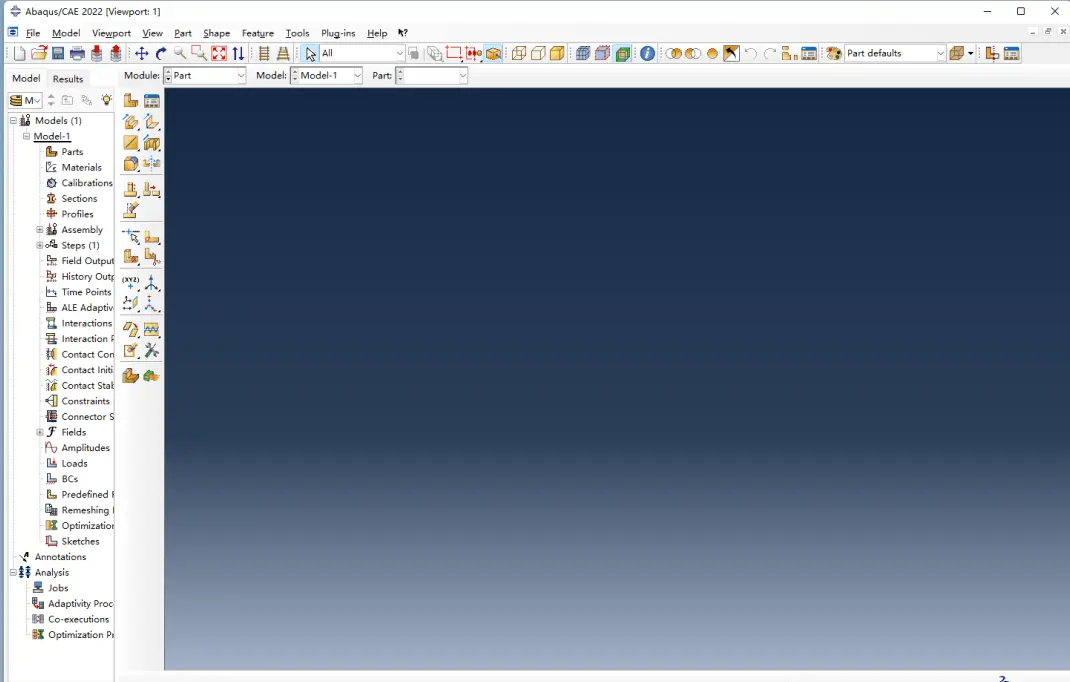This screenshot has height=682, width=1070.
Task: Click the Save Model Database icon
Action: [58, 54]
